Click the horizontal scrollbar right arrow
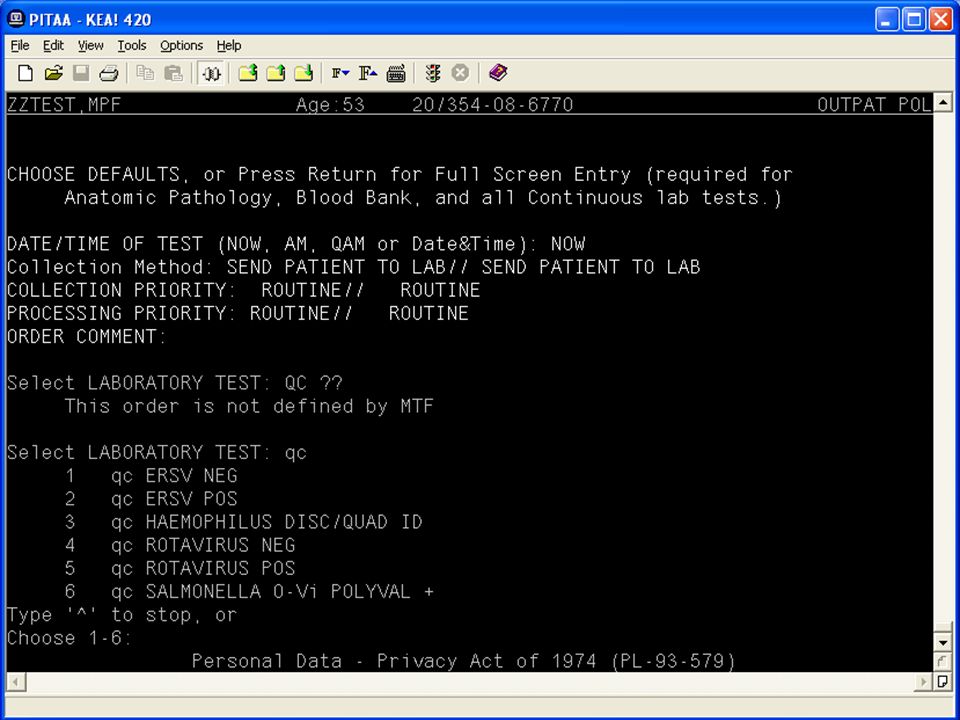The height and width of the screenshot is (720, 960). (924, 681)
